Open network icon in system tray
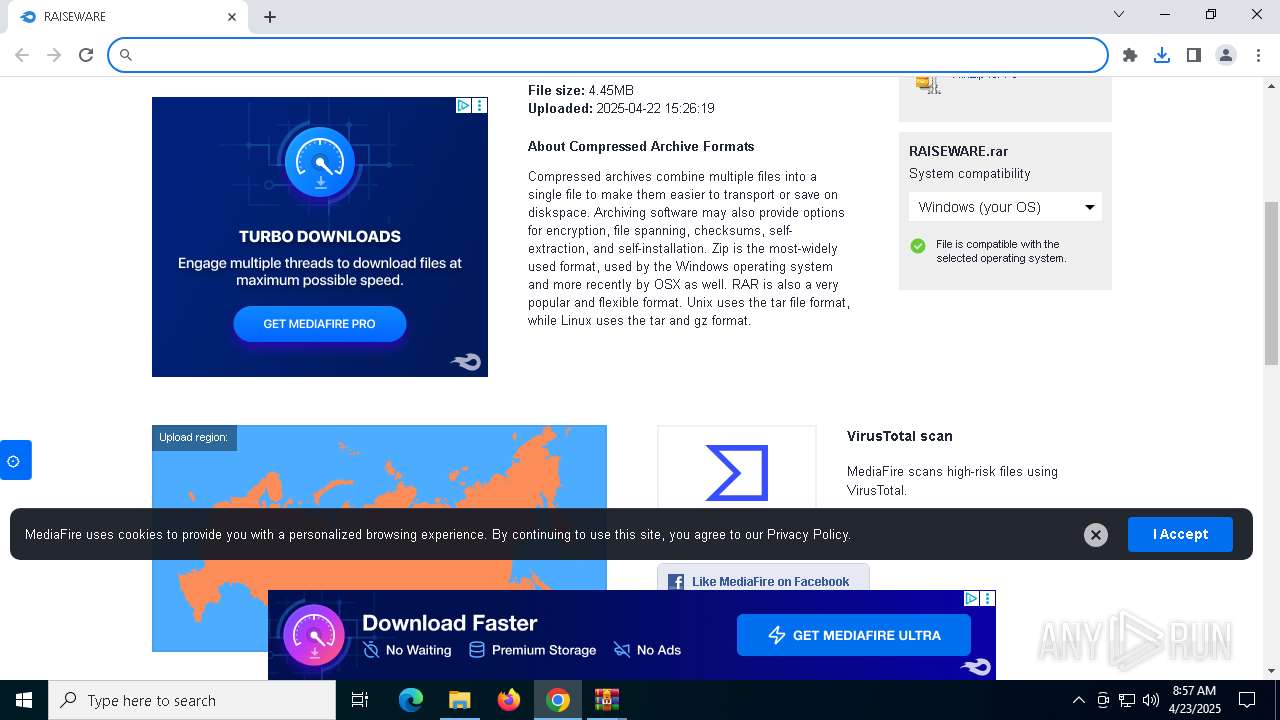Screen dimensions: 1280x720 pos(1127,700)
